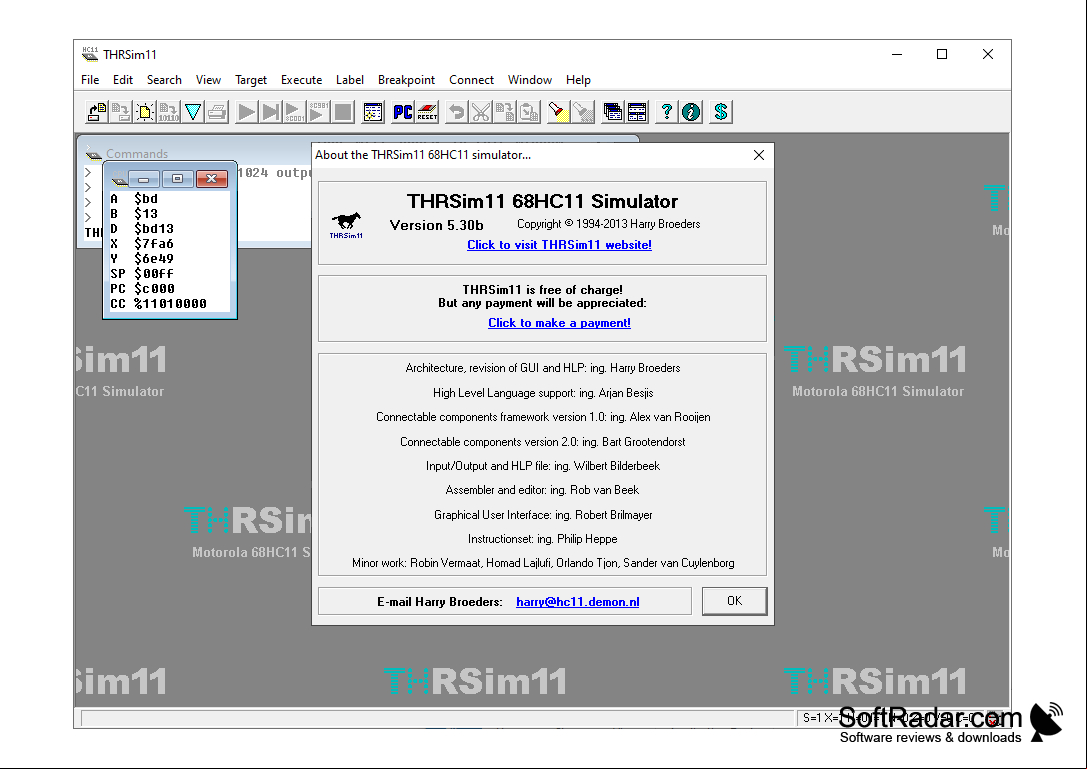Open the Target menu

coord(251,80)
